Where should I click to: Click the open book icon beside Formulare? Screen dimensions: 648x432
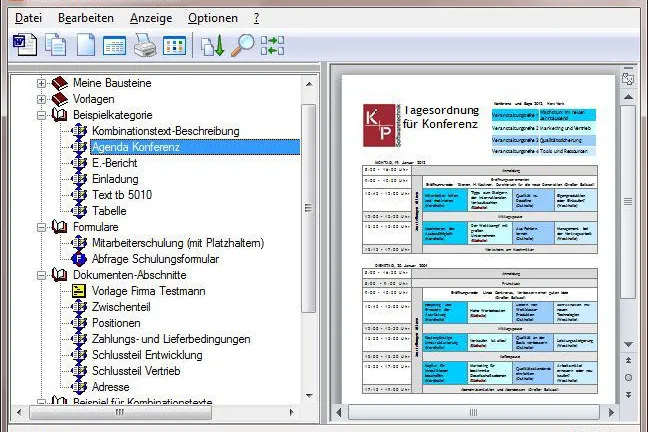coord(60,227)
